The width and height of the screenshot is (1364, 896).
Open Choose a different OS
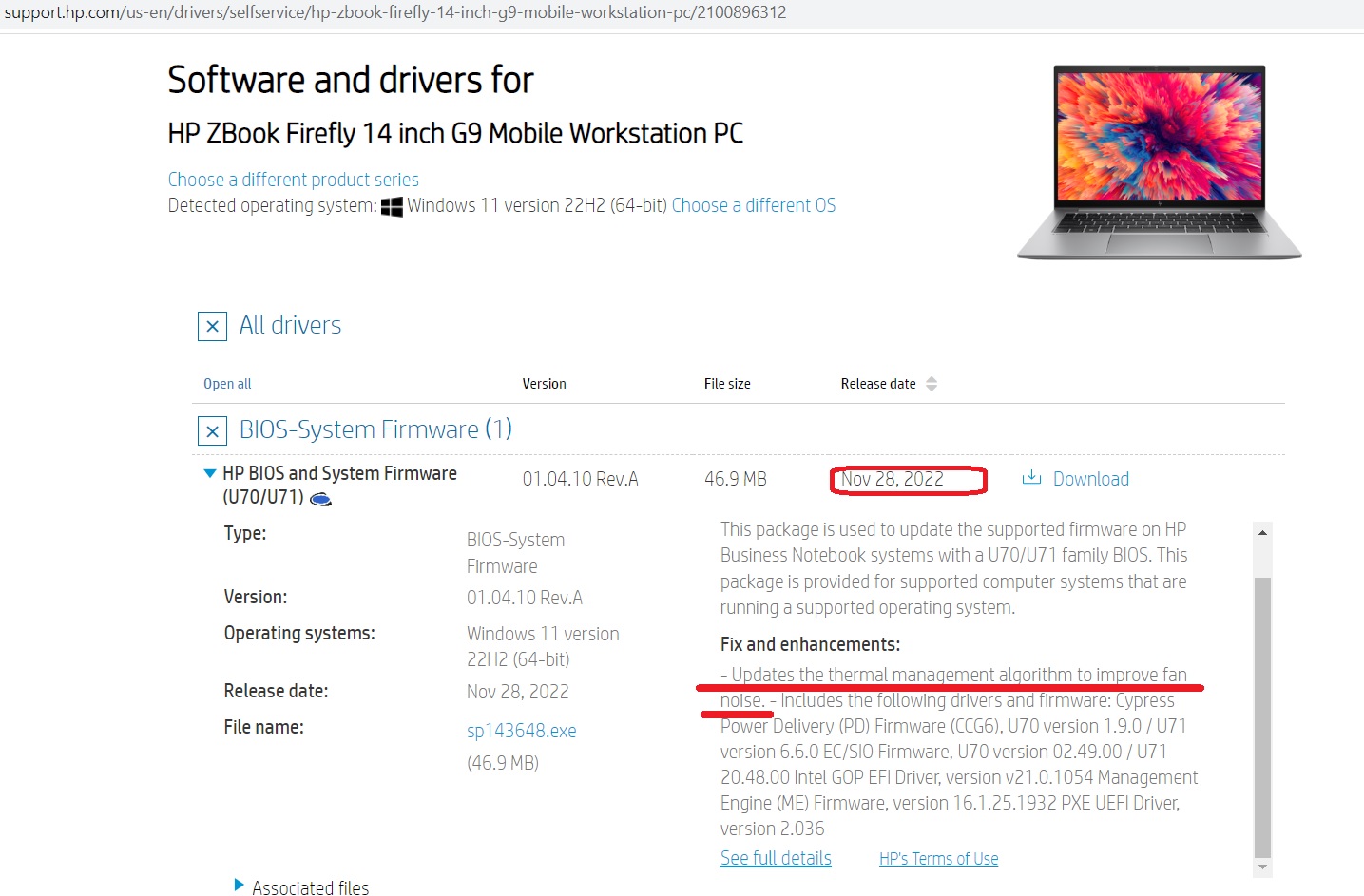[x=754, y=204]
